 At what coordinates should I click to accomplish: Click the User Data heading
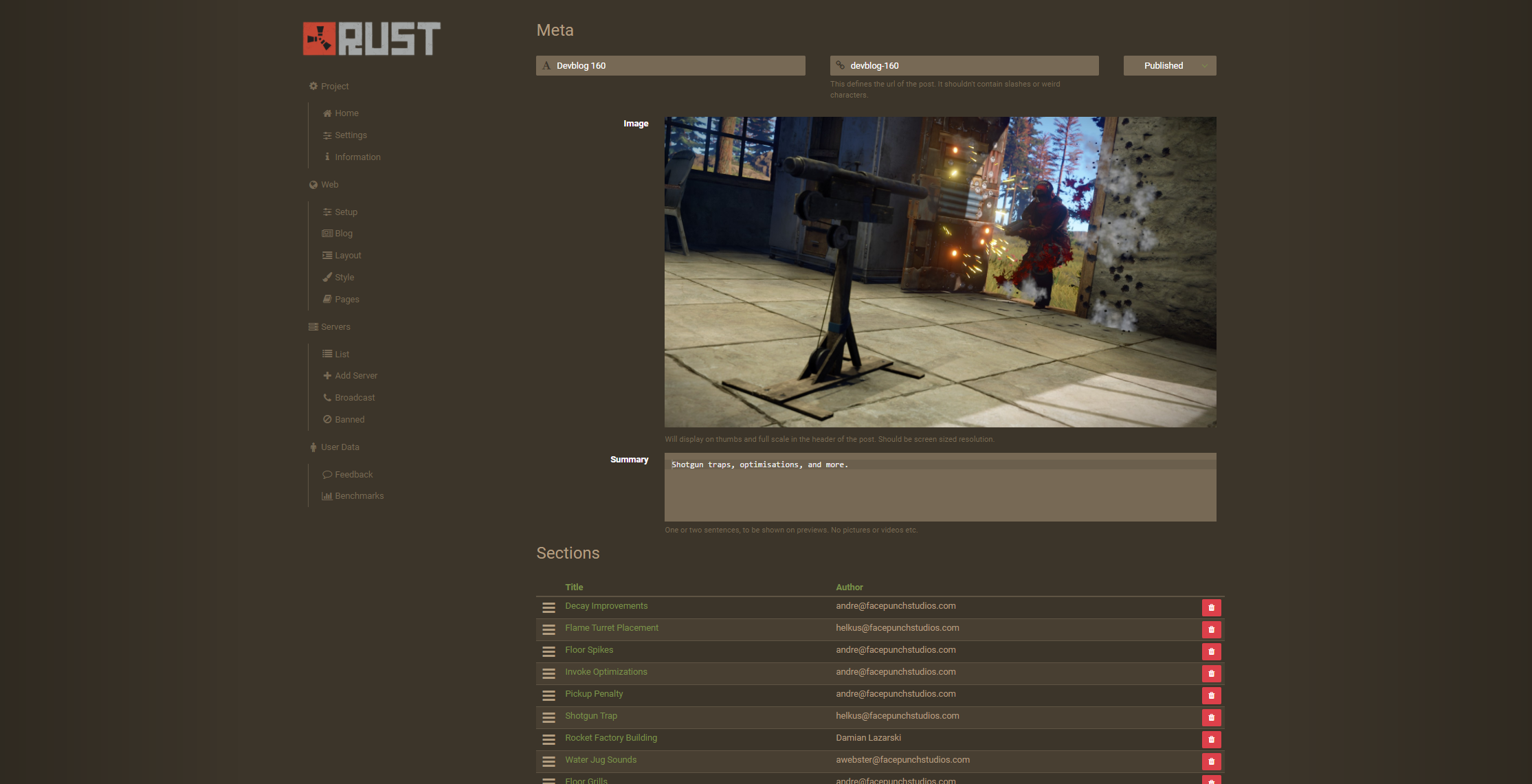[x=334, y=447]
